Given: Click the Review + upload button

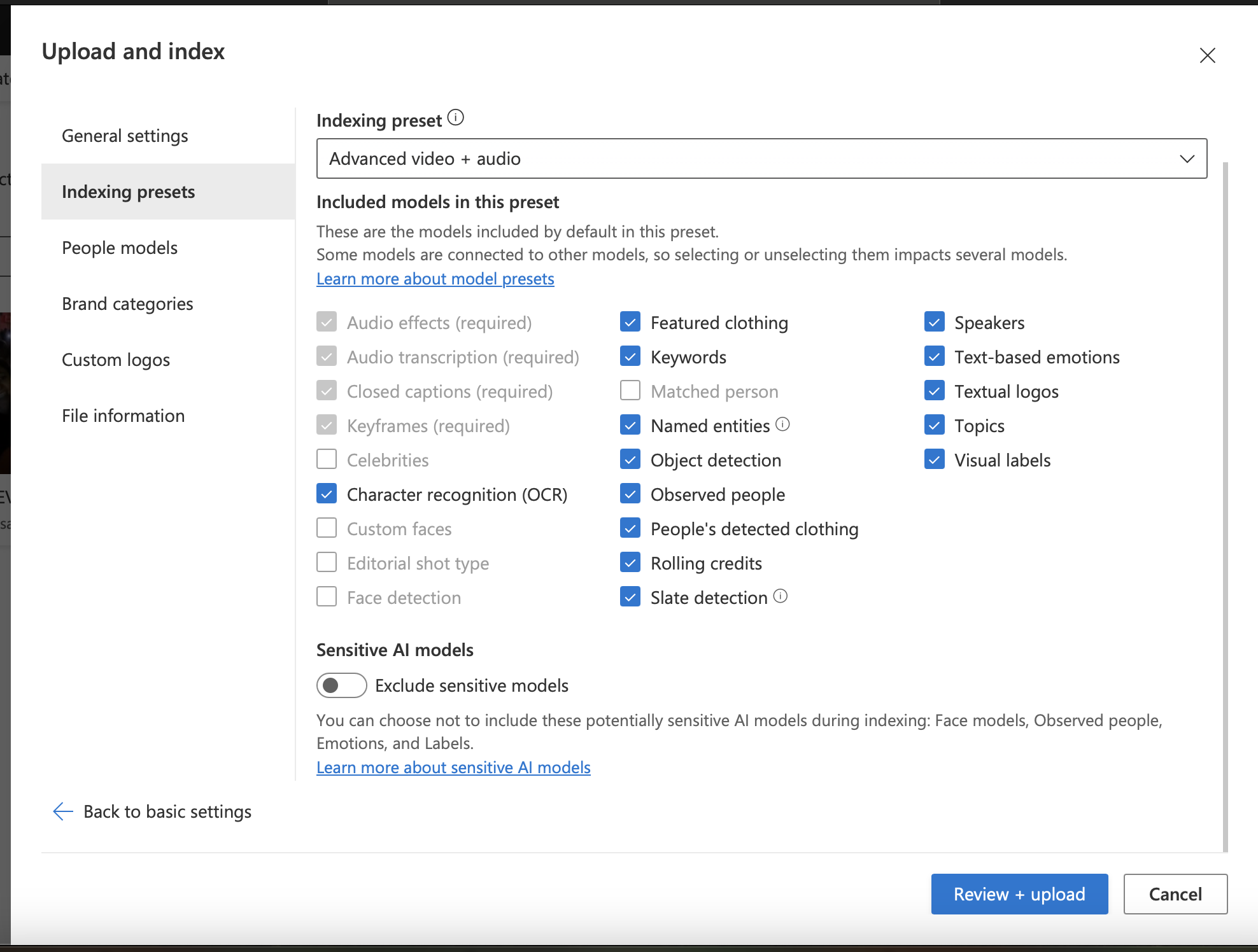Looking at the screenshot, I should pos(1019,894).
